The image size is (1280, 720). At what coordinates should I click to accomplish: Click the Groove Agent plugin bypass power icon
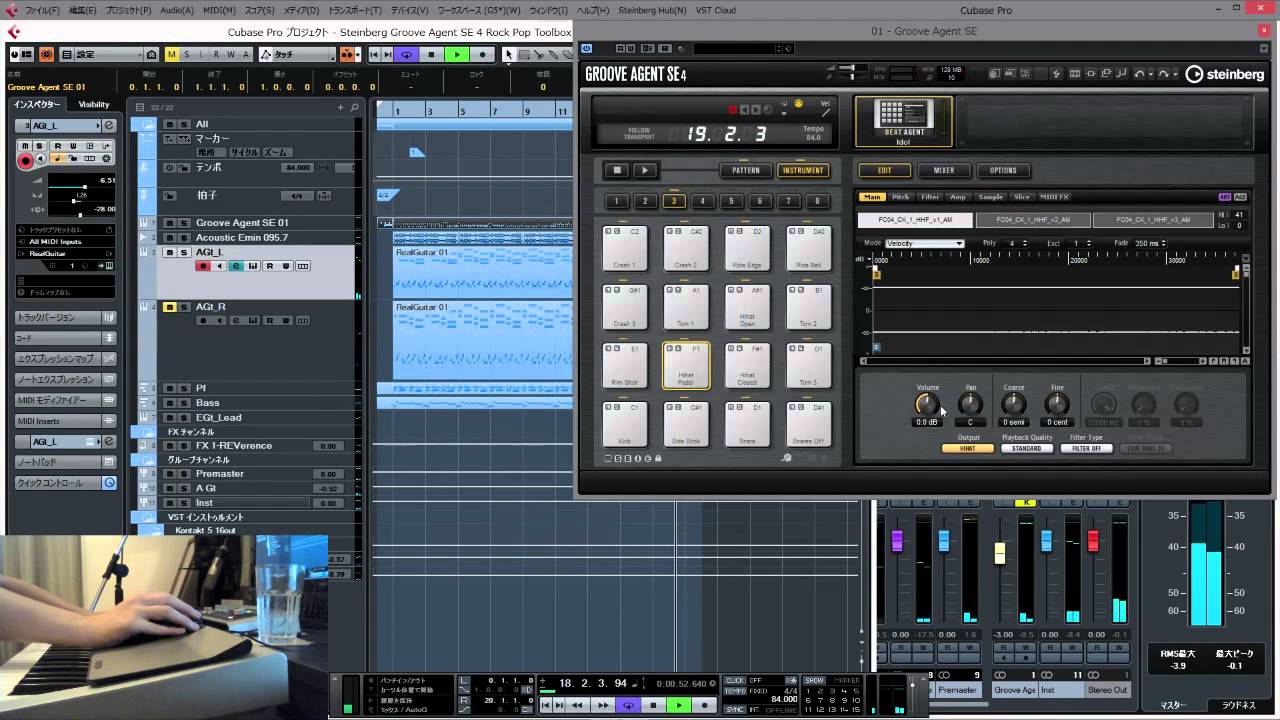coord(586,48)
